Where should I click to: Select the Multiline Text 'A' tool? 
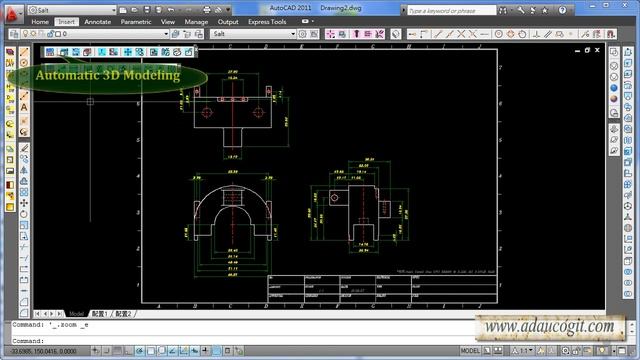coord(24,107)
